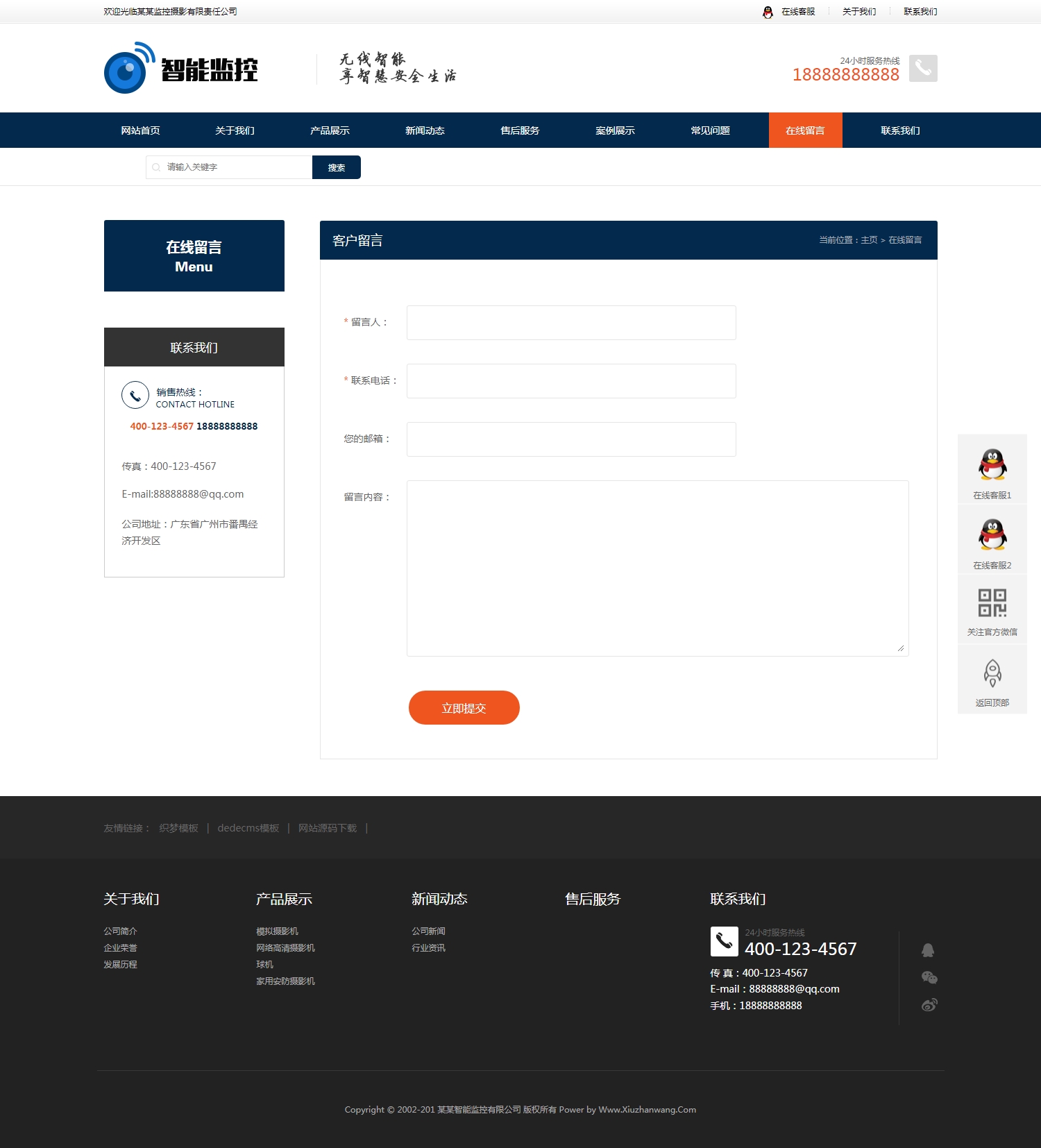Click the footer Weibo icon

929,1005
